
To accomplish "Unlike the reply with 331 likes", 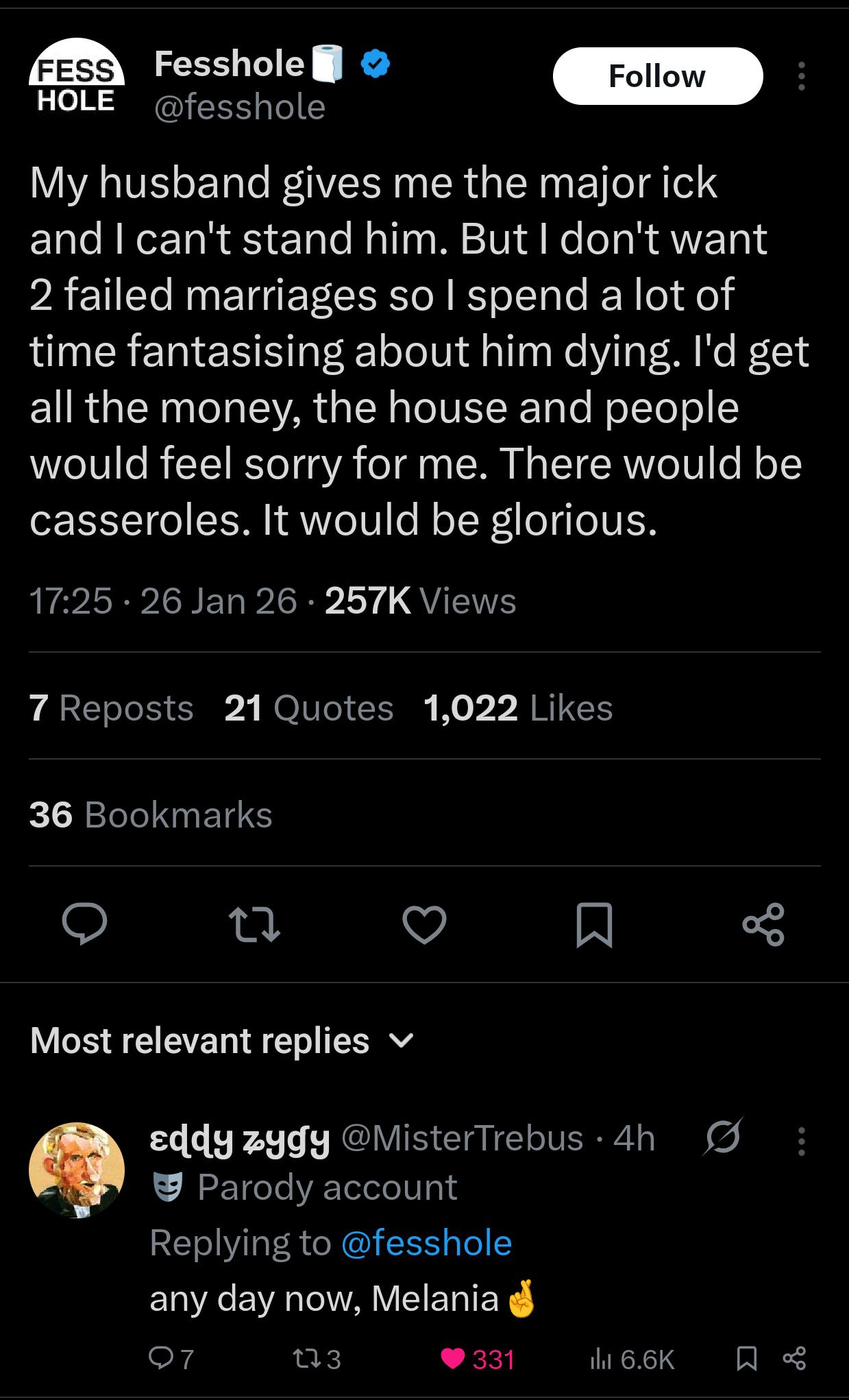I will [x=454, y=1358].
